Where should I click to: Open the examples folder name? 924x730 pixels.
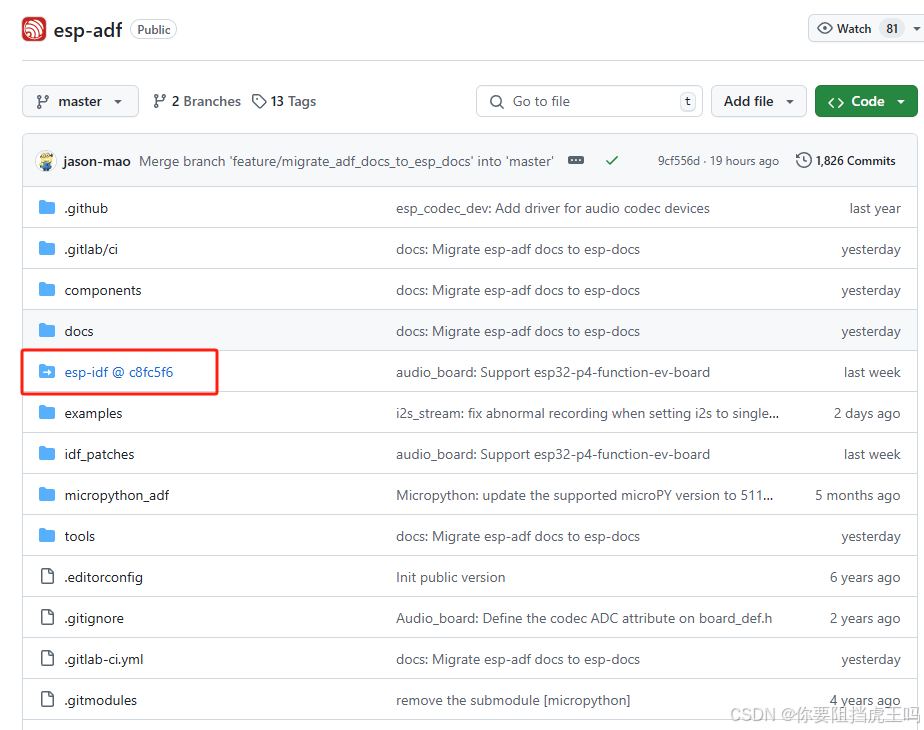93,413
